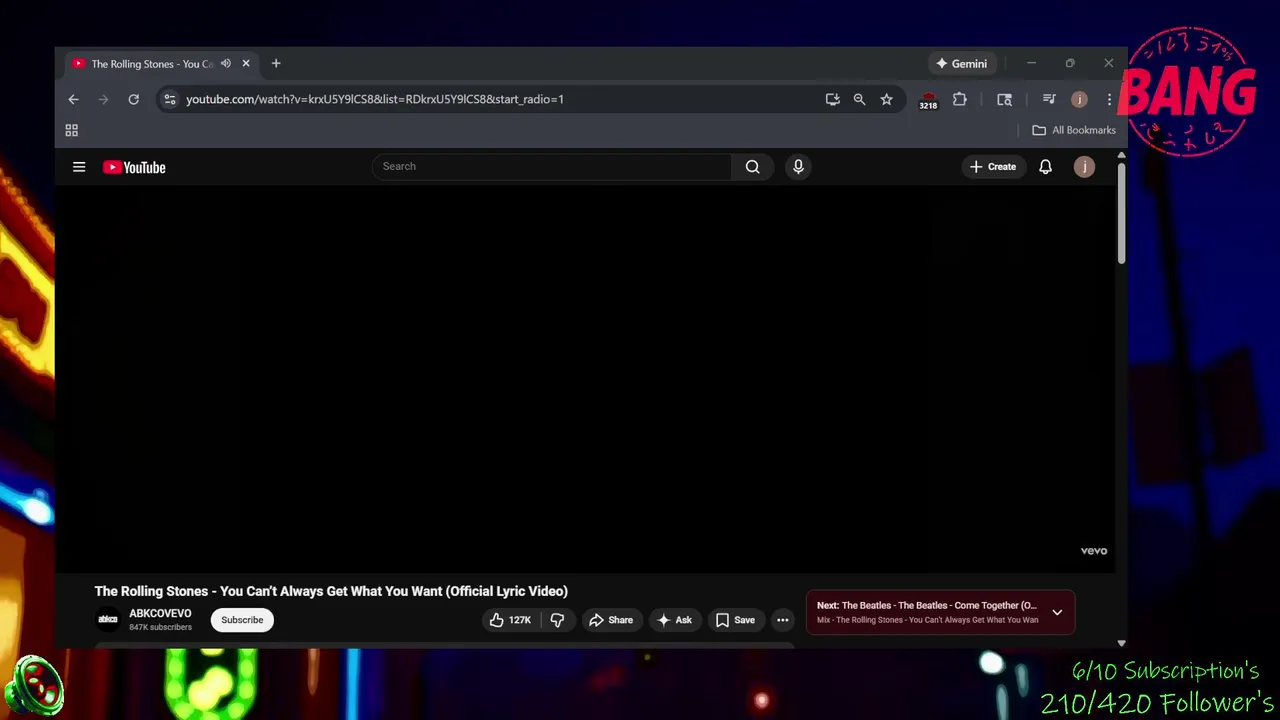This screenshot has height=720, width=1280.
Task: Open zoom control in address bar
Action: pos(859,99)
